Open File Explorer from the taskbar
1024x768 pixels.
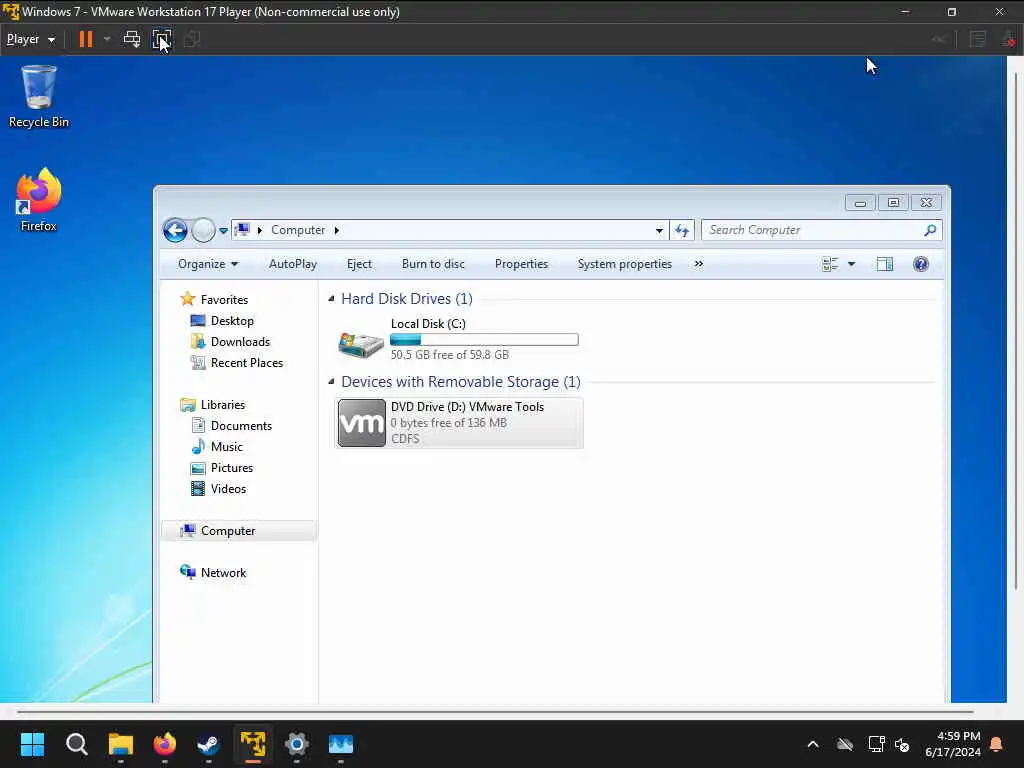[120, 744]
